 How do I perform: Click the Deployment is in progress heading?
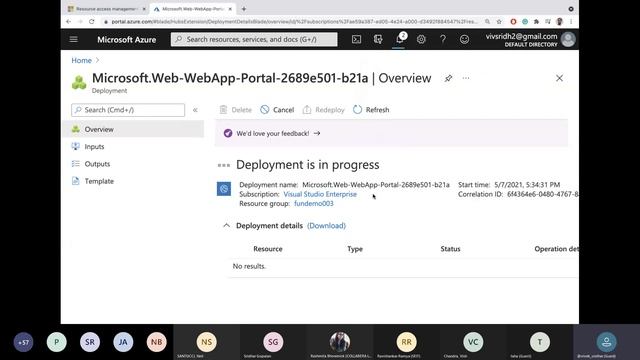coord(307,164)
